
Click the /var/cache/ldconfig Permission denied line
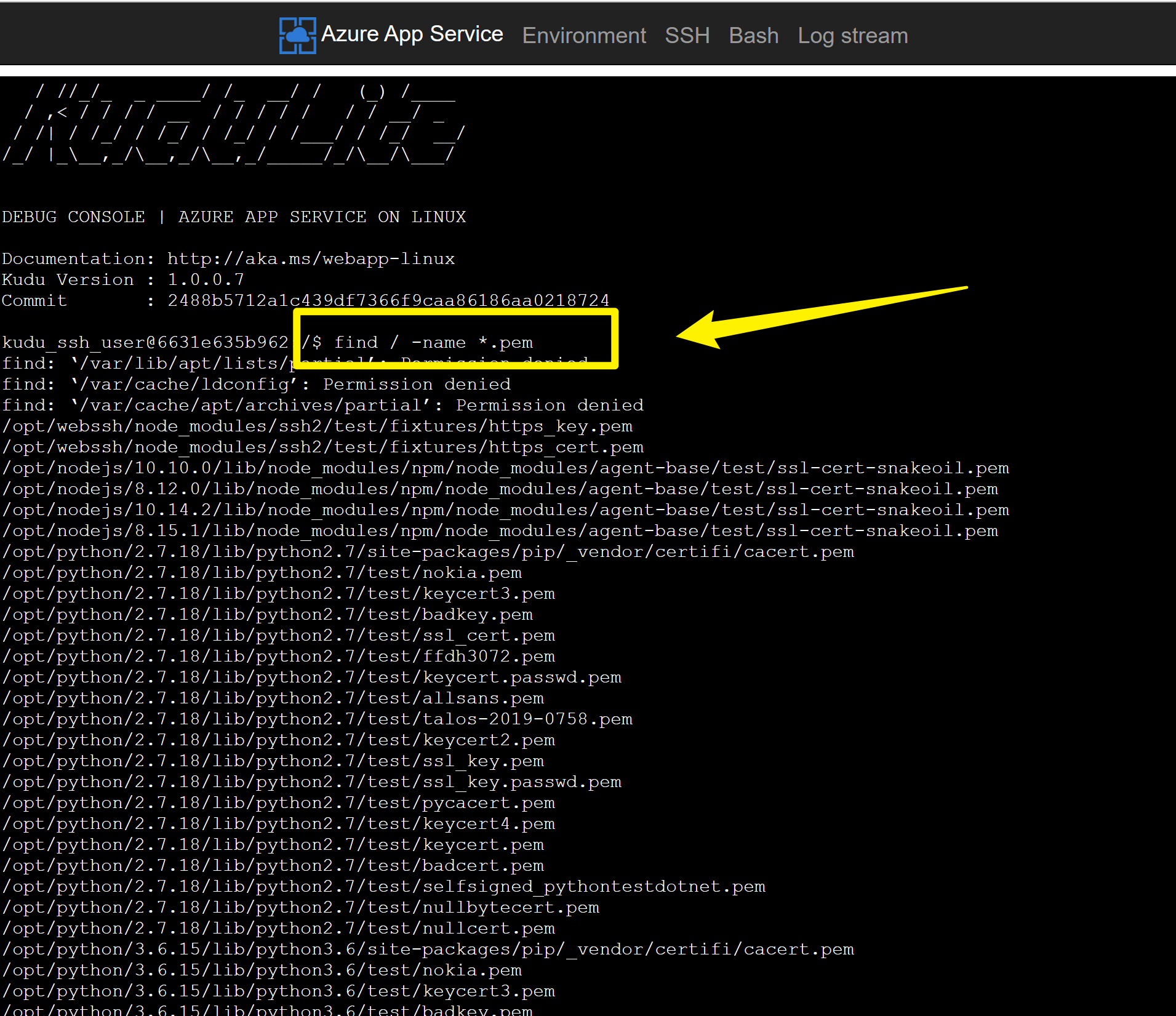click(x=256, y=384)
